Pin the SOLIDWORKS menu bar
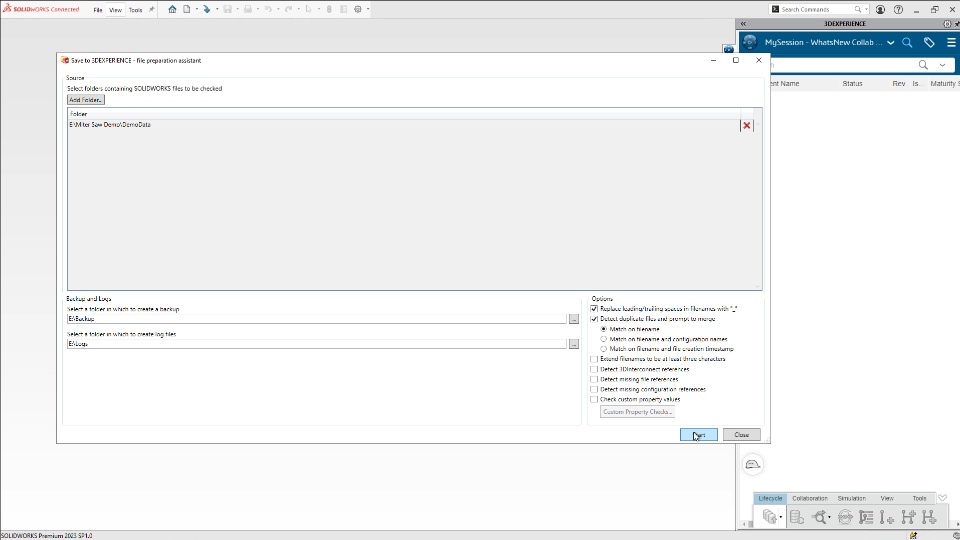The width and height of the screenshot is (960, 540). point(152,9)
